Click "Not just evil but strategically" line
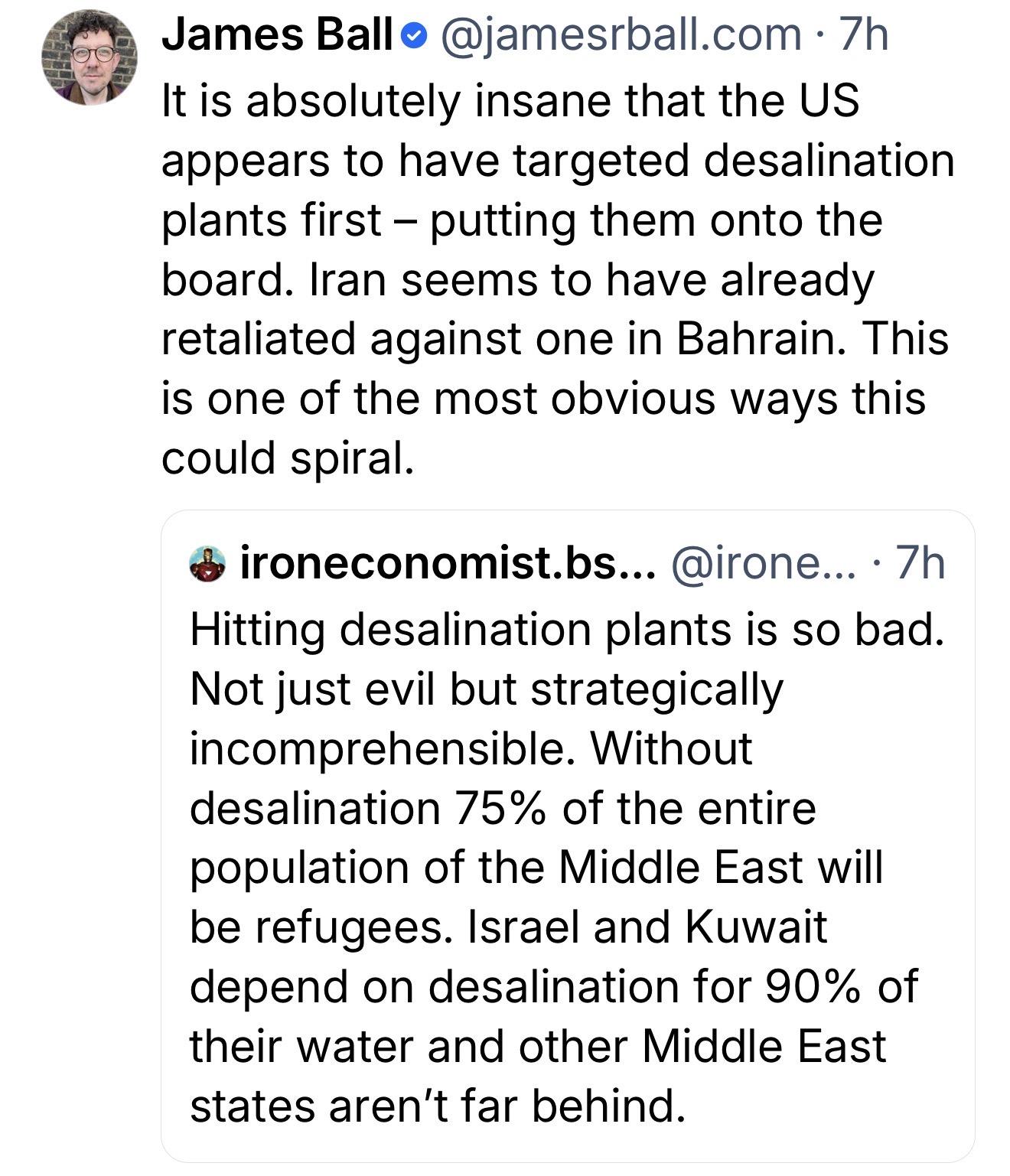Screen dimensions: 1010x1176 point(487,689)
